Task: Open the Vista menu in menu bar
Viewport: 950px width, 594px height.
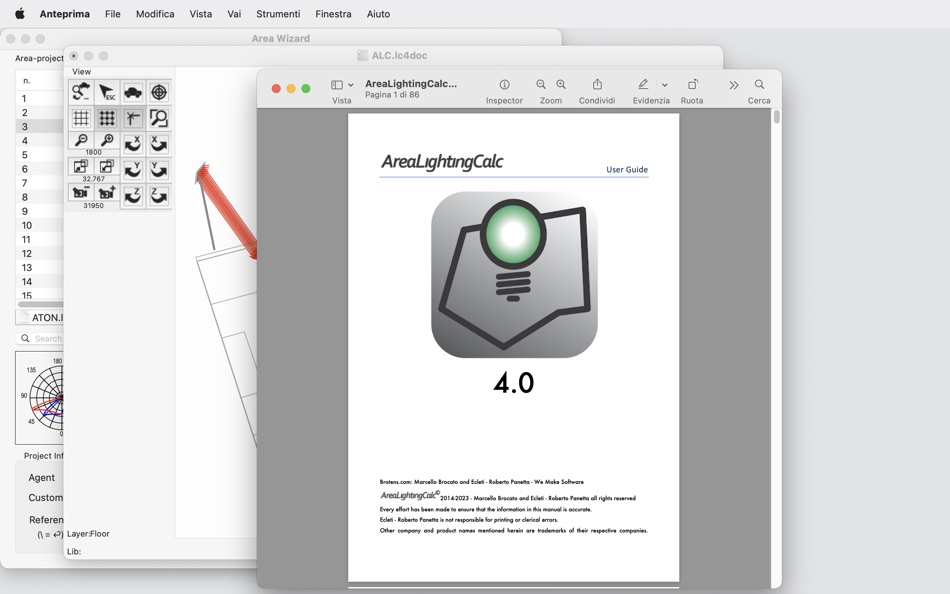Action: click(201, 13)
